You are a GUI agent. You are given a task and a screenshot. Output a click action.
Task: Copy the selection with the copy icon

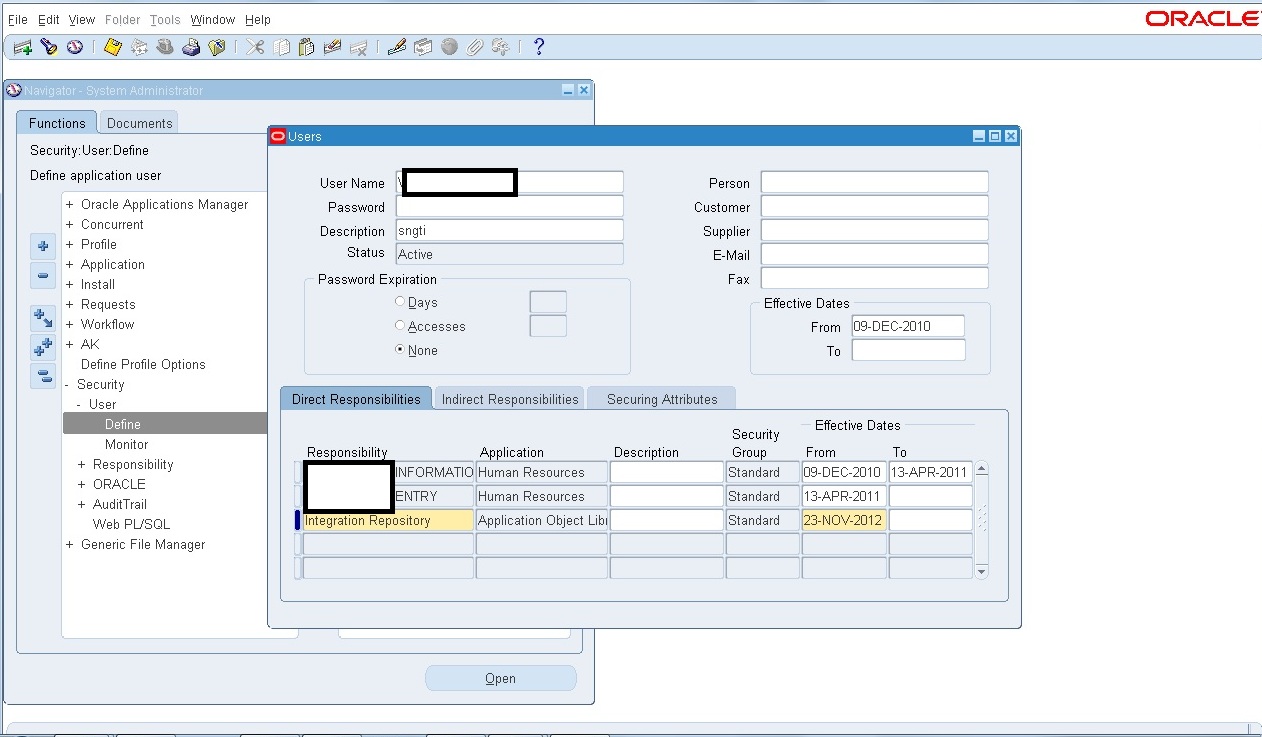tap(279, 46)
